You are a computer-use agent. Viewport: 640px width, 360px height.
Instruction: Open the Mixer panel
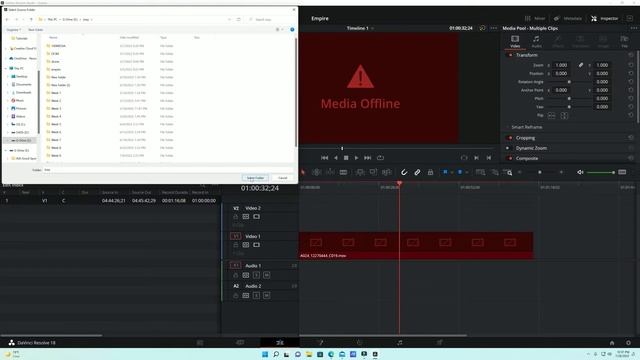pos(535,18)
